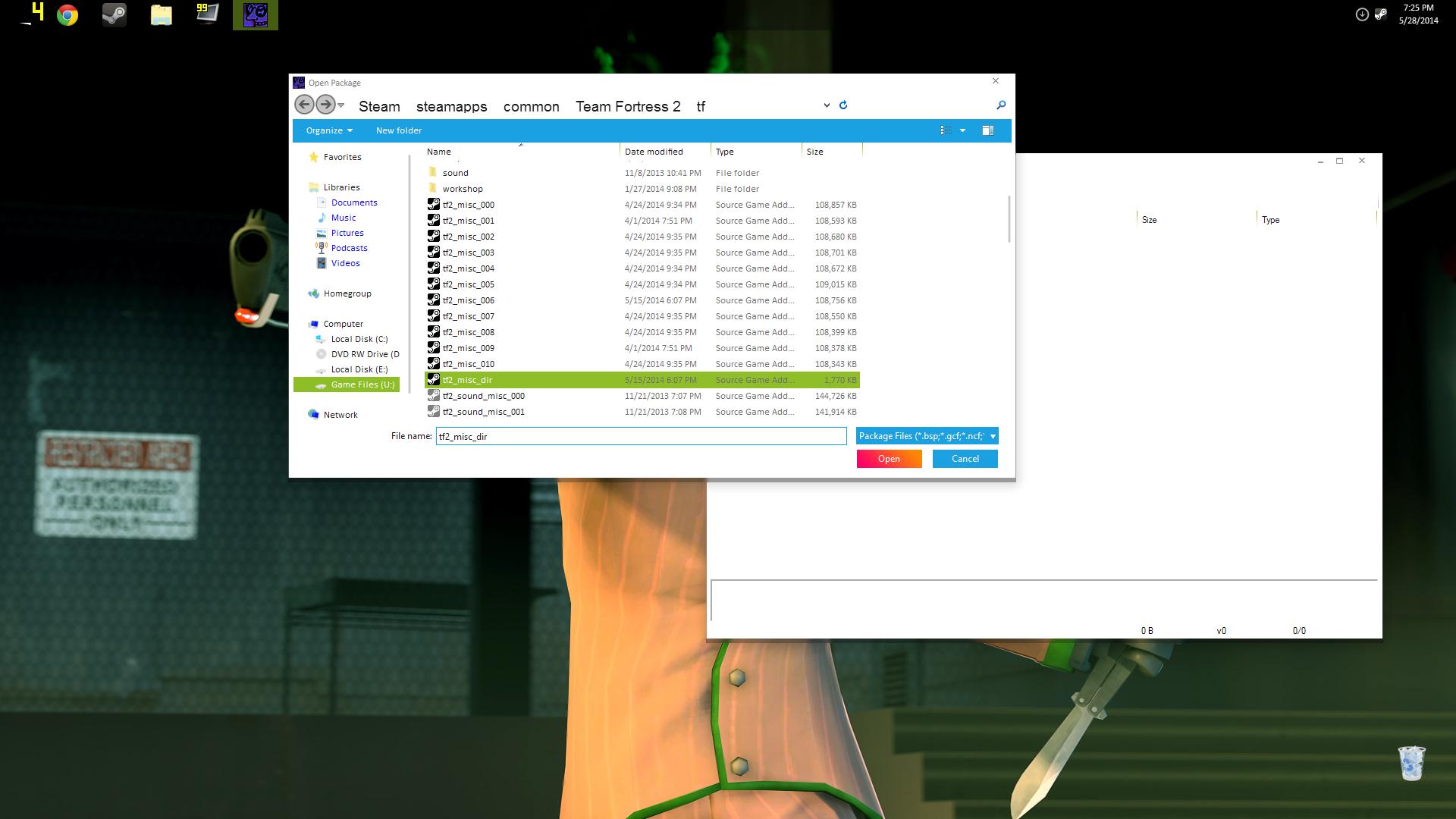Open the Organize menu

click(329, 130)
